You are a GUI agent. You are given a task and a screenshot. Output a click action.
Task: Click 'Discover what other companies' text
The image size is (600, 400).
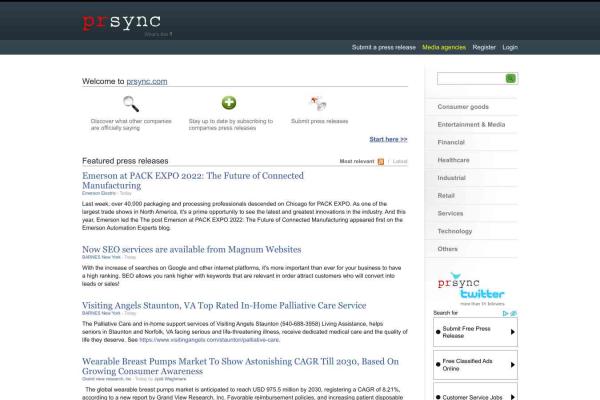coord(131,124)
